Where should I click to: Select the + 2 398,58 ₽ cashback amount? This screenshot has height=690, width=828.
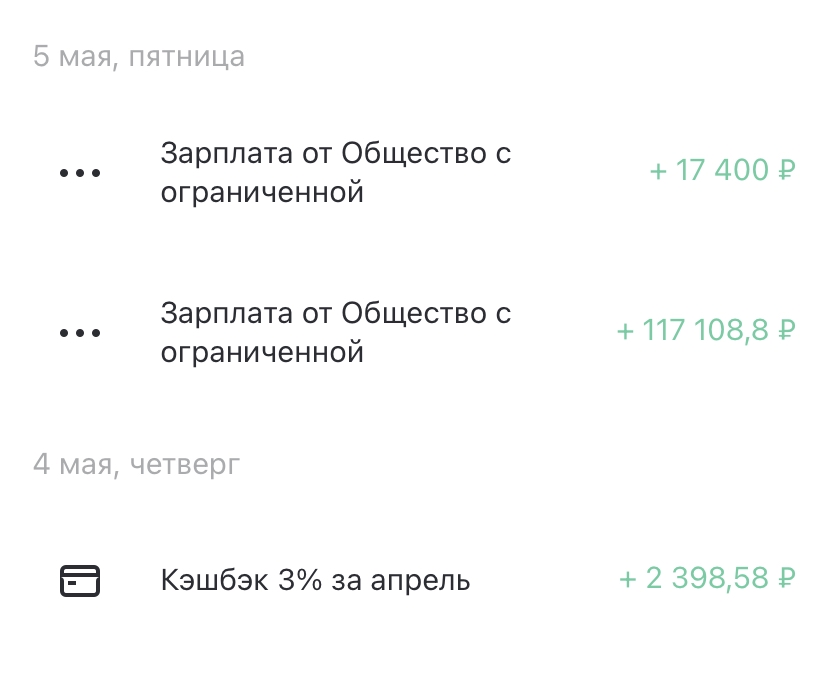(707, 578)
